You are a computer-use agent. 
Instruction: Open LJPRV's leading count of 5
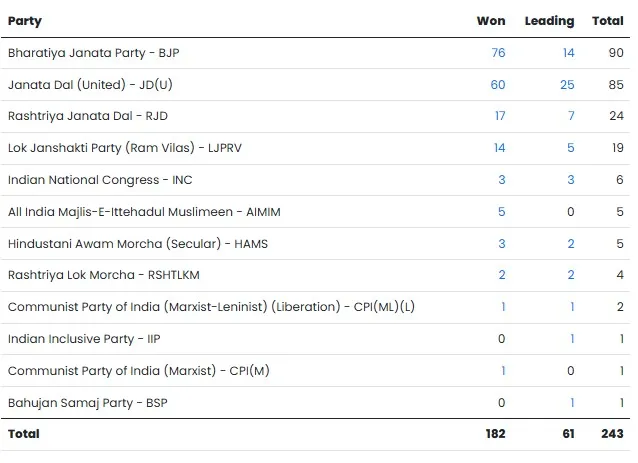(x=571, y=148)
